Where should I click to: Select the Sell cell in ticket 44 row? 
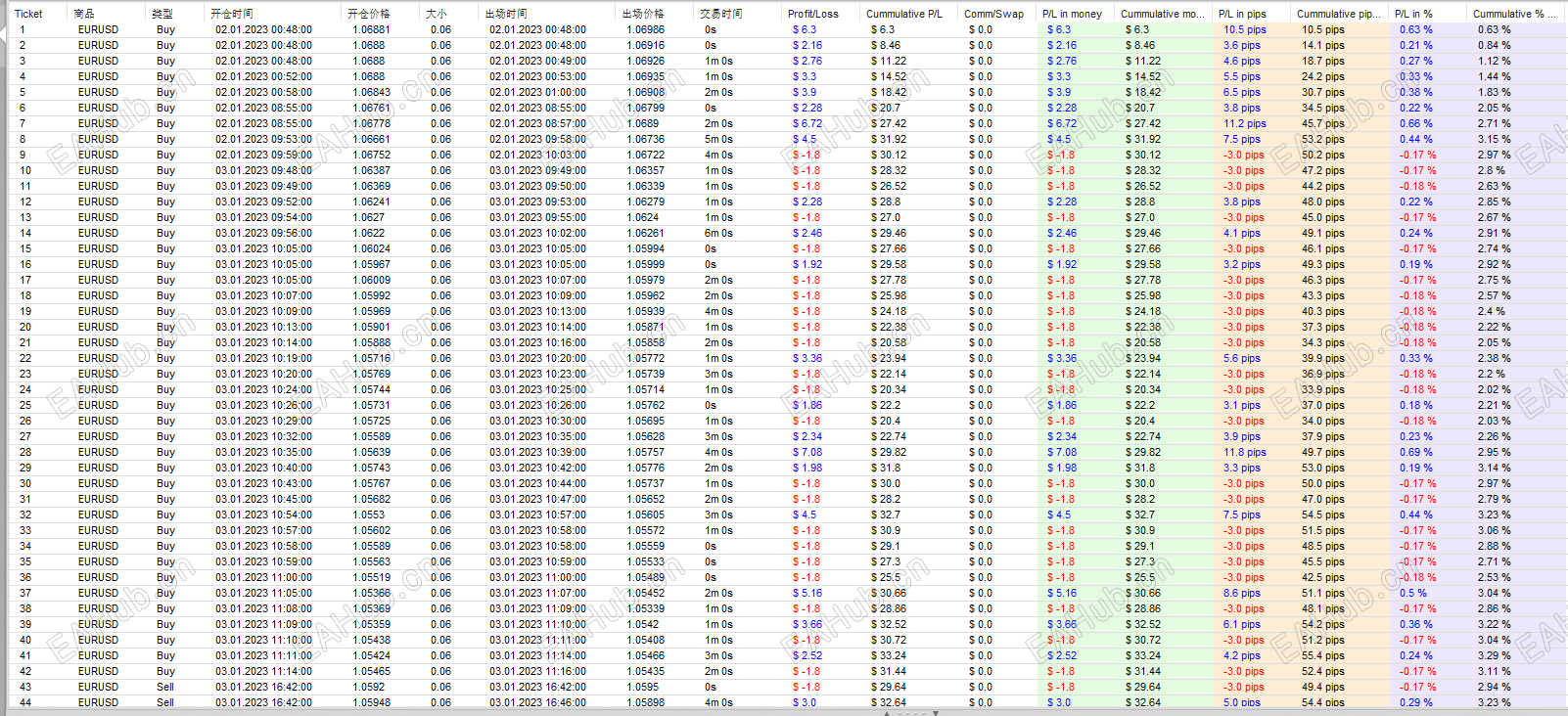tap(165, 702)
